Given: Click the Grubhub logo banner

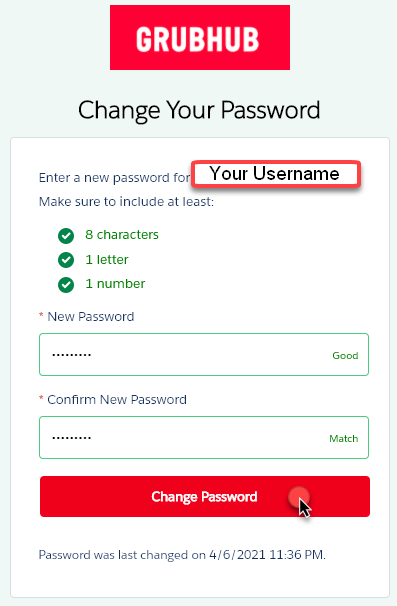Looking at the screenshot, I should point(200,37).
